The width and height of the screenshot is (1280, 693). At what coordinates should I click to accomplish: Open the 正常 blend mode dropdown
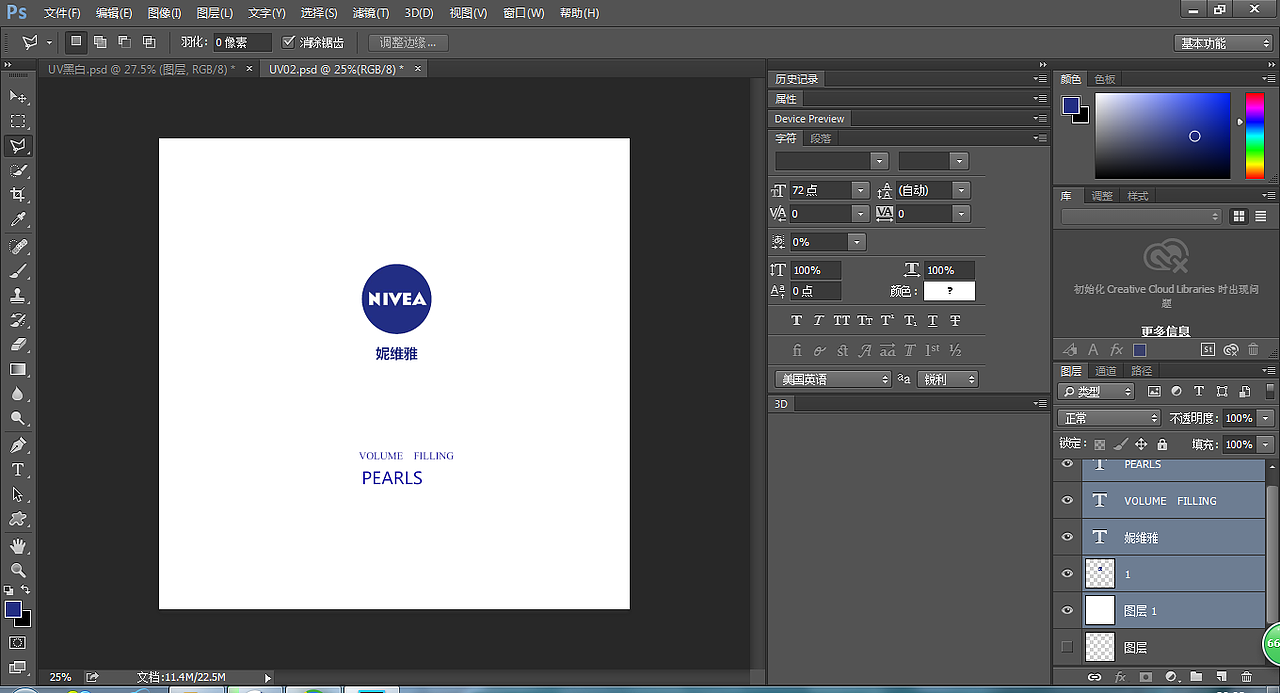pos(1109,418)
